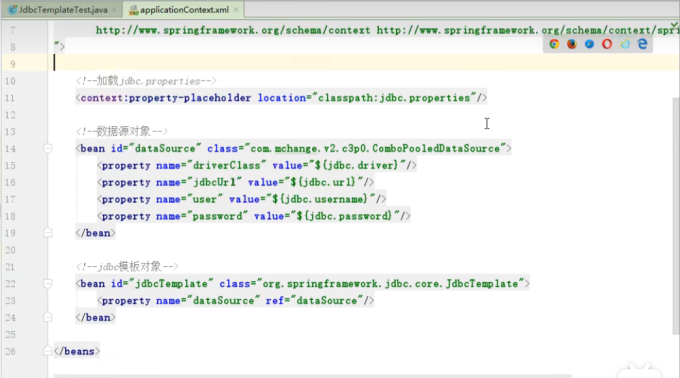Screen dimensions: 680x378
Task: Open preview in Opera browser icon
Action: [607, 44]
